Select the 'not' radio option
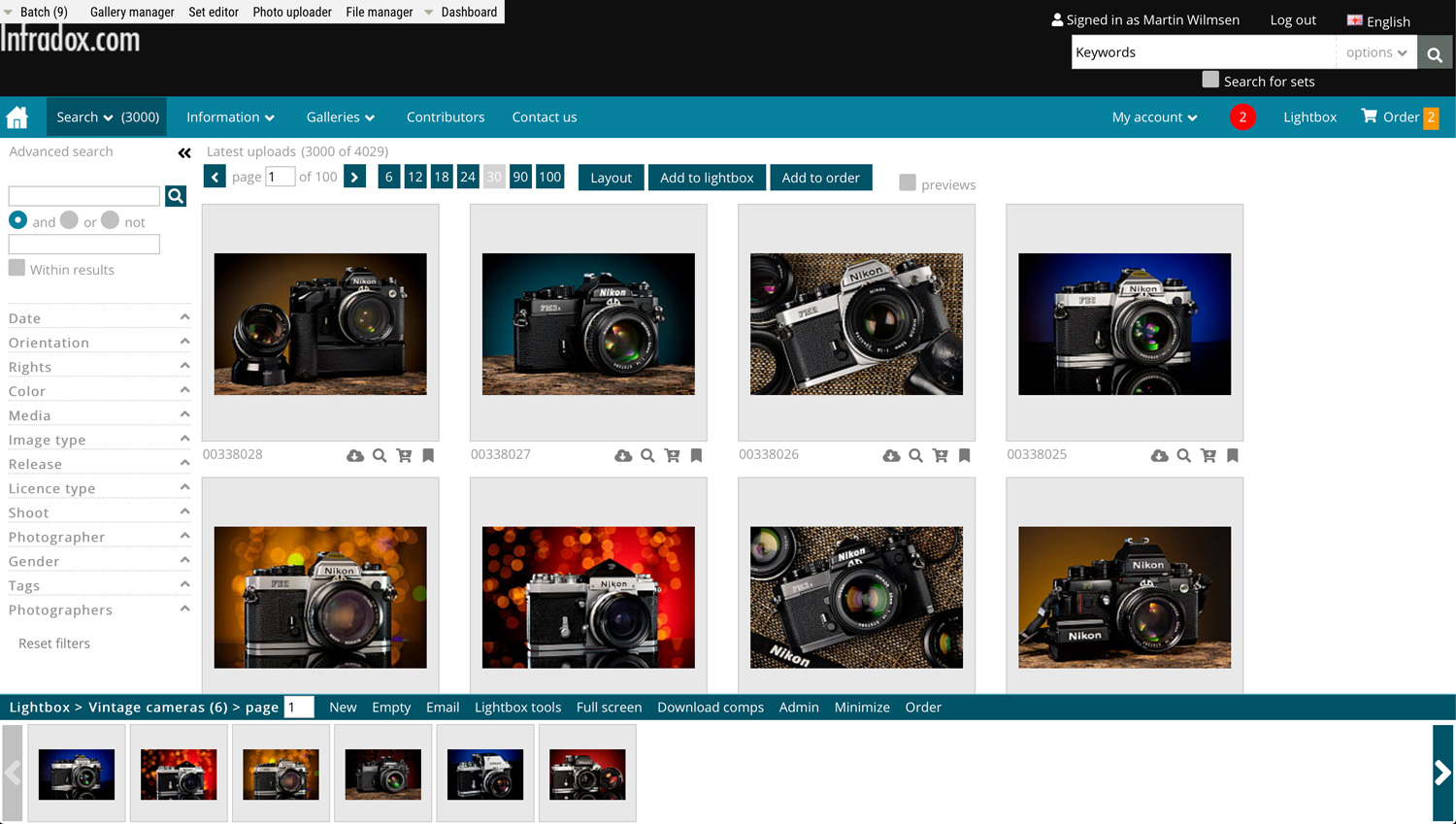The height and width of the screenshot is (824, 1456). click(111, 220)
